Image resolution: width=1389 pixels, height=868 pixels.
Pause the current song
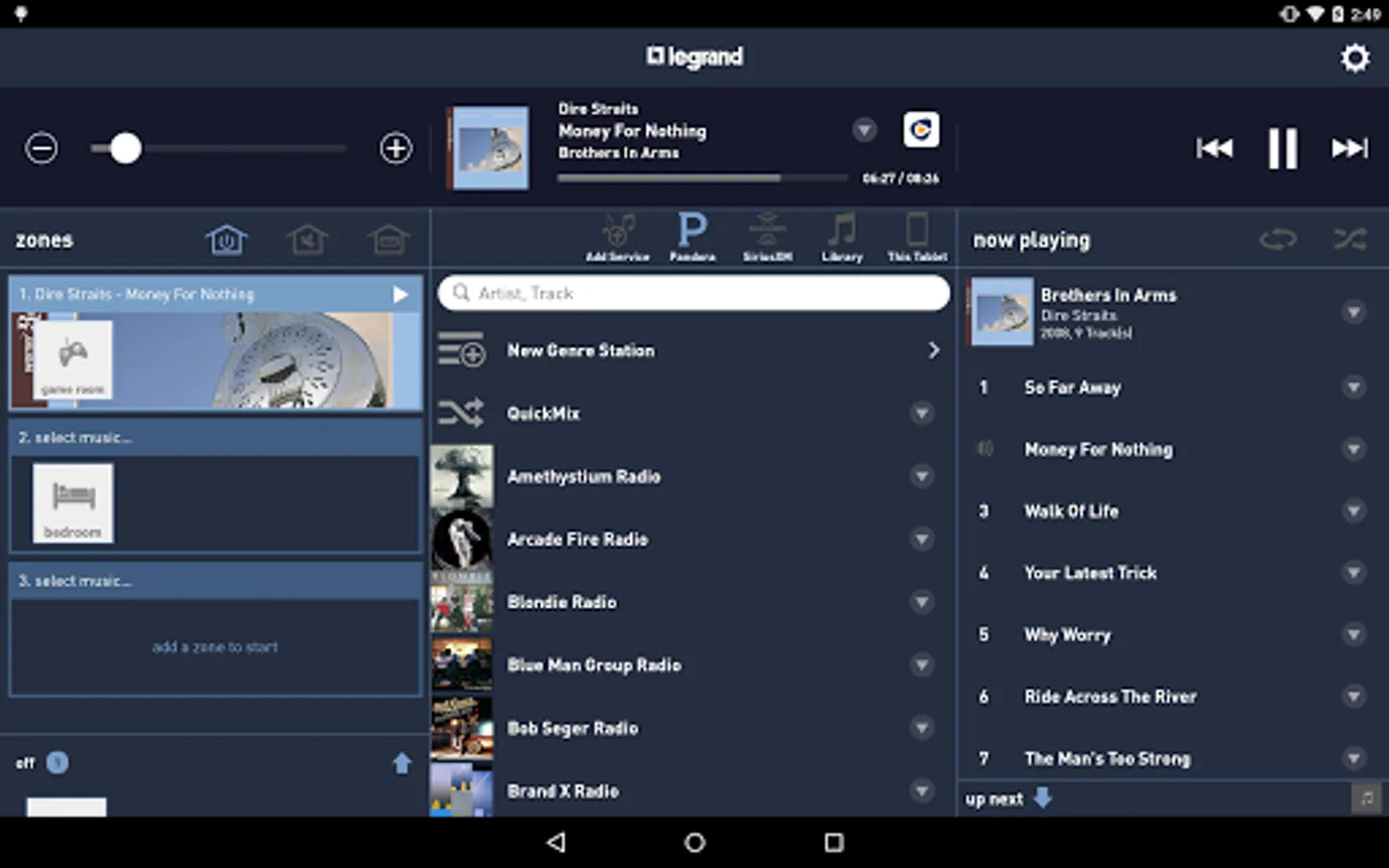click(x=1282, y=149)
